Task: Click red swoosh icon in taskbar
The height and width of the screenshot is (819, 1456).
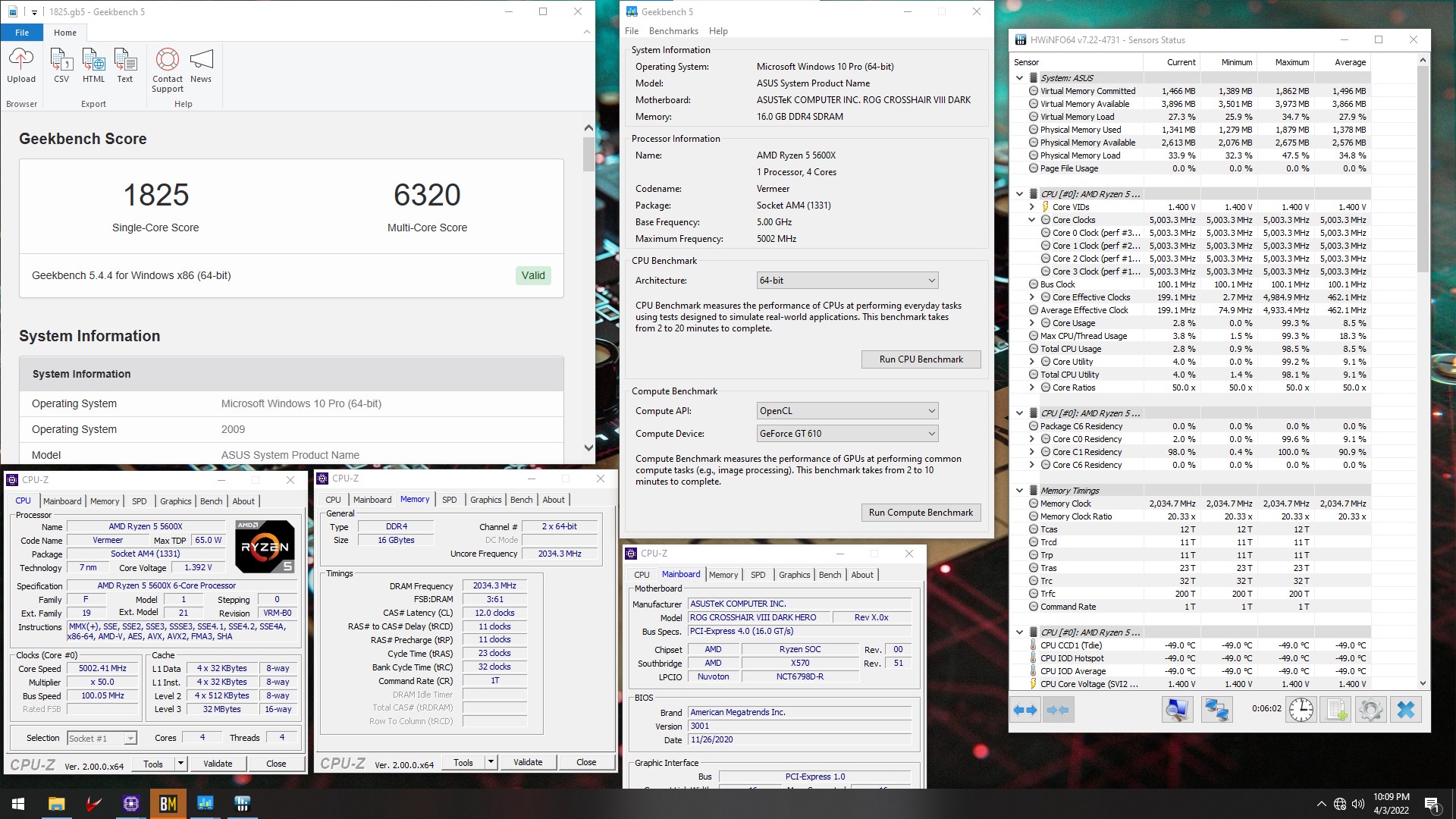Action: point(93,804)
